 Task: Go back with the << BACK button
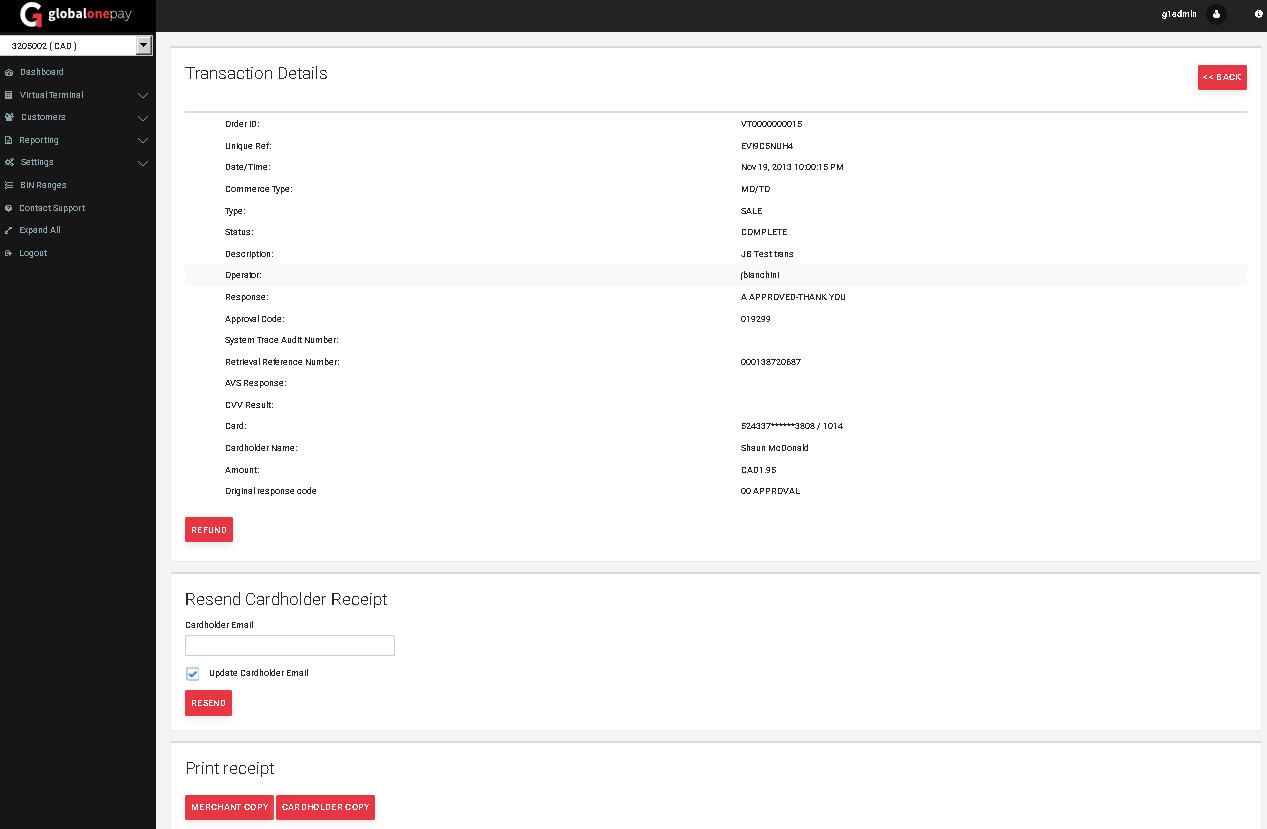coord(1222,77)
